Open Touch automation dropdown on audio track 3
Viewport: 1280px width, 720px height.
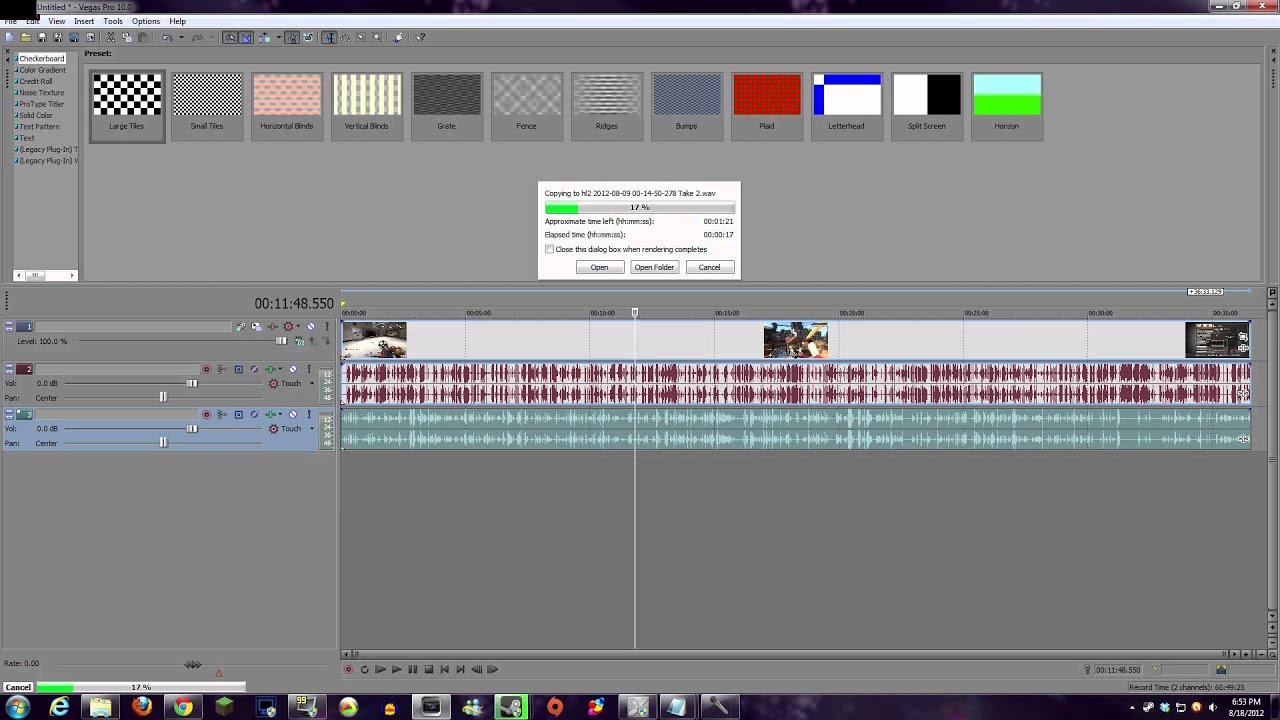click(x=311, y=429)
